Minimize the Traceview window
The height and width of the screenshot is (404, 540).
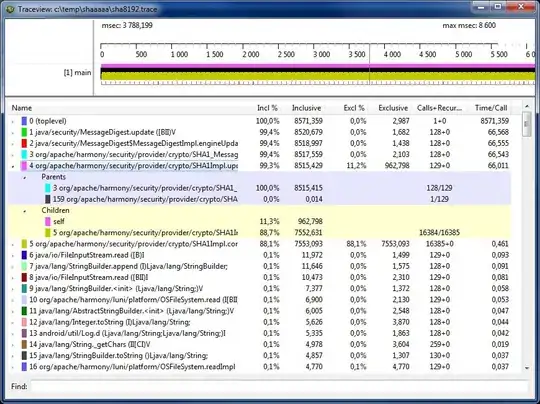click(481, 7)
